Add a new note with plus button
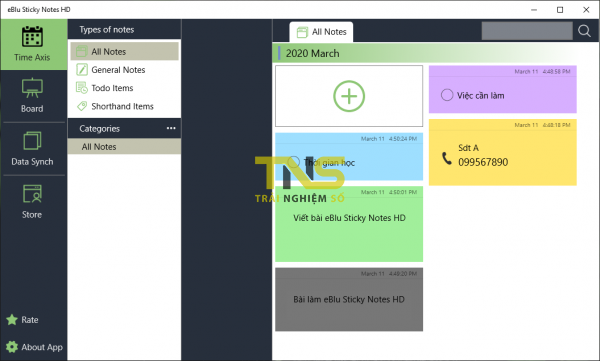The height and width of the screenshot is (361, 600). 349,96
